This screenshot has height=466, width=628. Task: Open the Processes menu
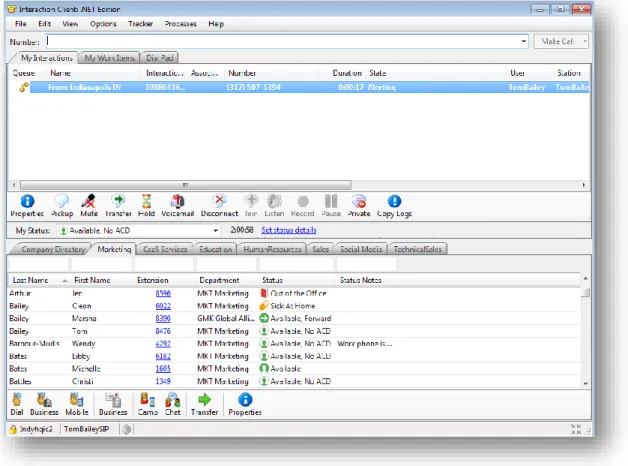point(180,24)
